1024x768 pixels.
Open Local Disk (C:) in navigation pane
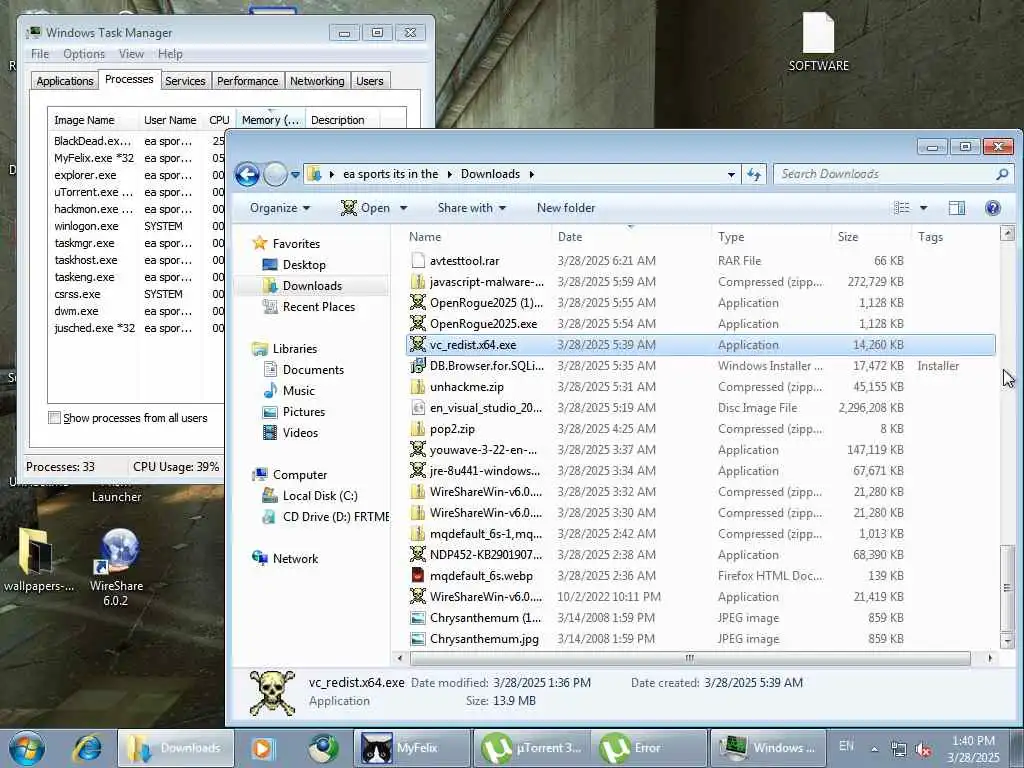pos(320,496)
